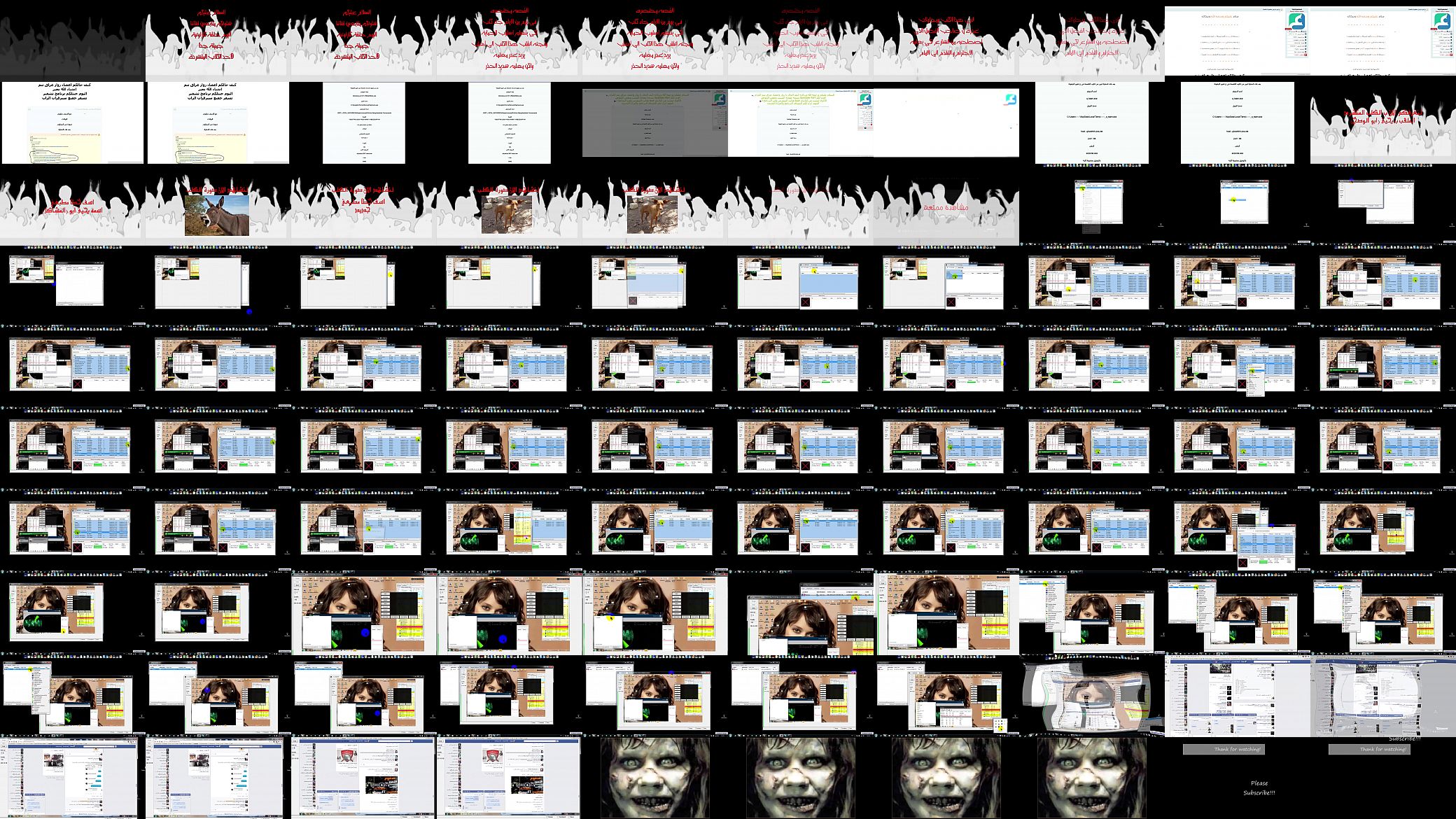This screenshot has height=819, width=1456.
Task: Select the warped transition frame of the girl wallpaper
Action: click(1091, 696)
